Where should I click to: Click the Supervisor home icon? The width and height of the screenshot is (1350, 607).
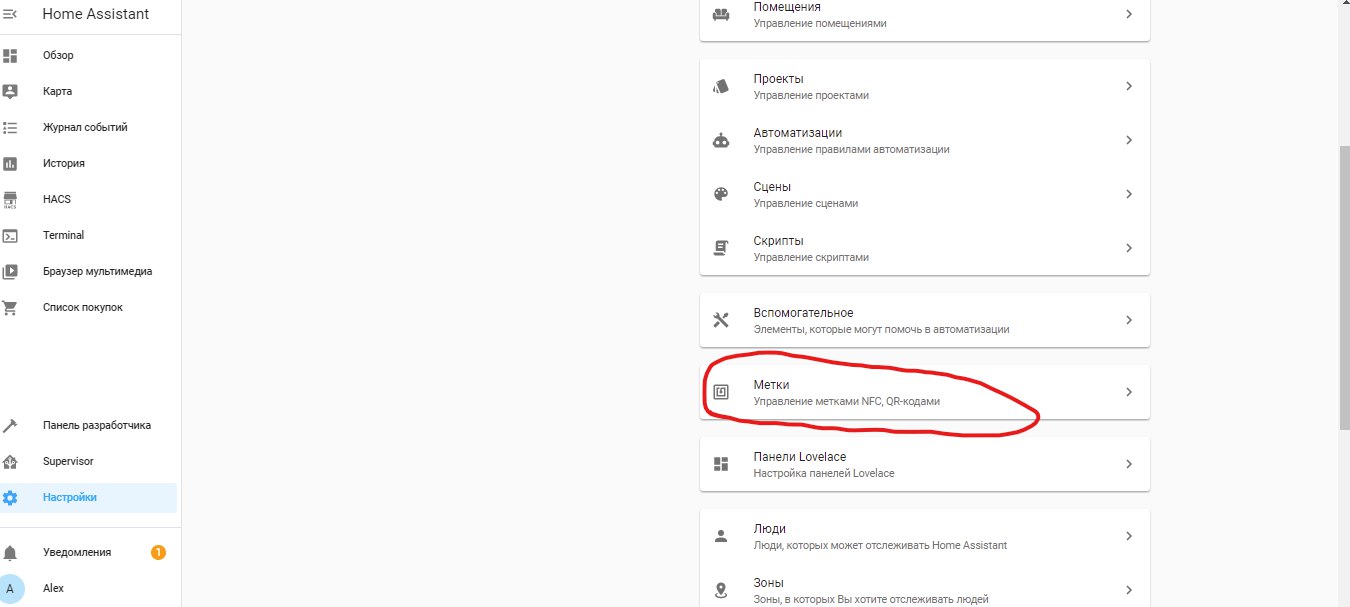(10, 461)
